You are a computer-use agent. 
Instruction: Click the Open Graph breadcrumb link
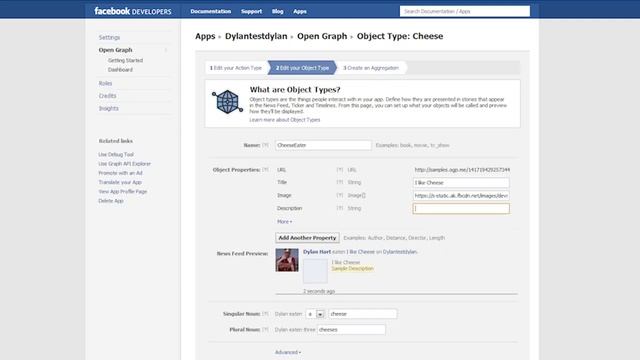pos(322,36)
